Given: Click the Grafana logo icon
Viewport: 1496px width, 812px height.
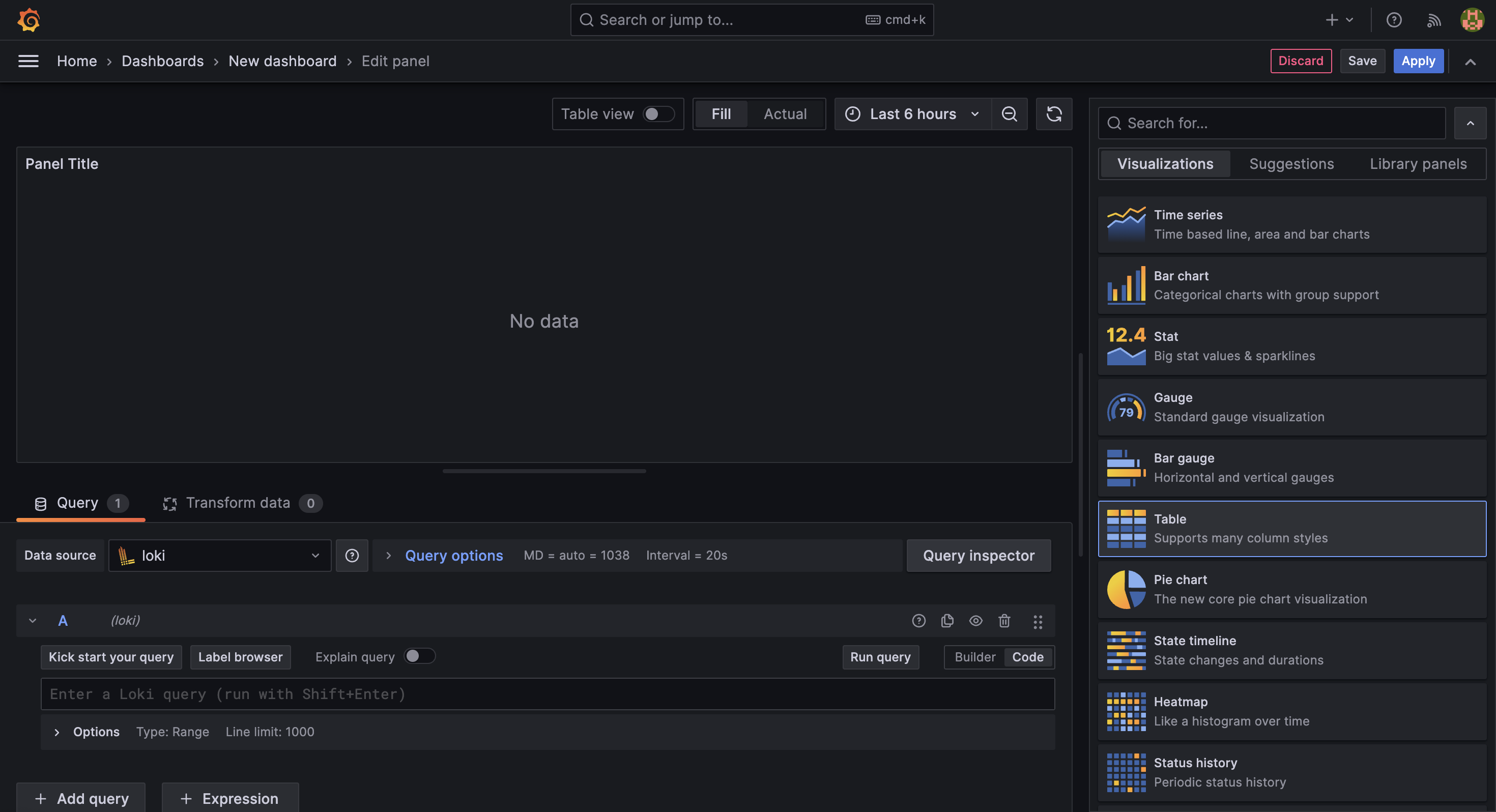Looking at the screenshot, I should click(28, 20).
